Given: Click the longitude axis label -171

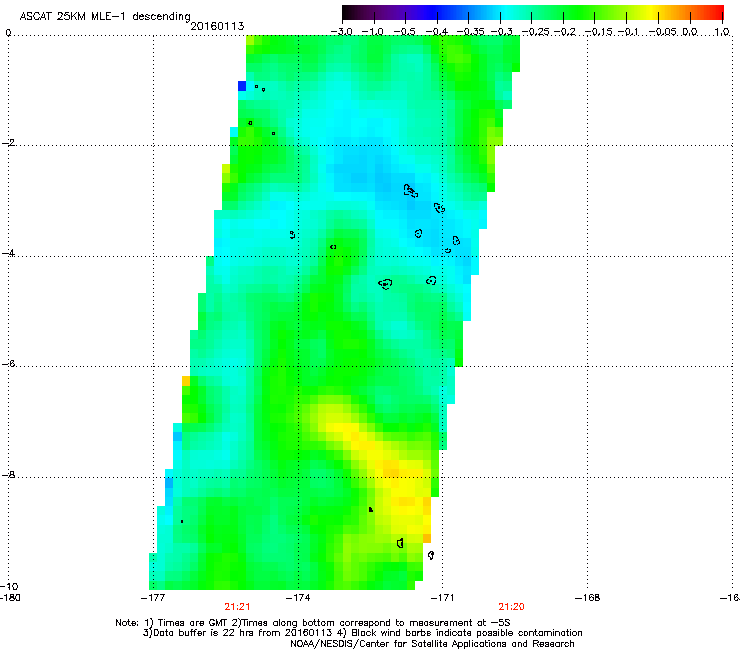Looking at the screenshot, I should tap(443, 597).
